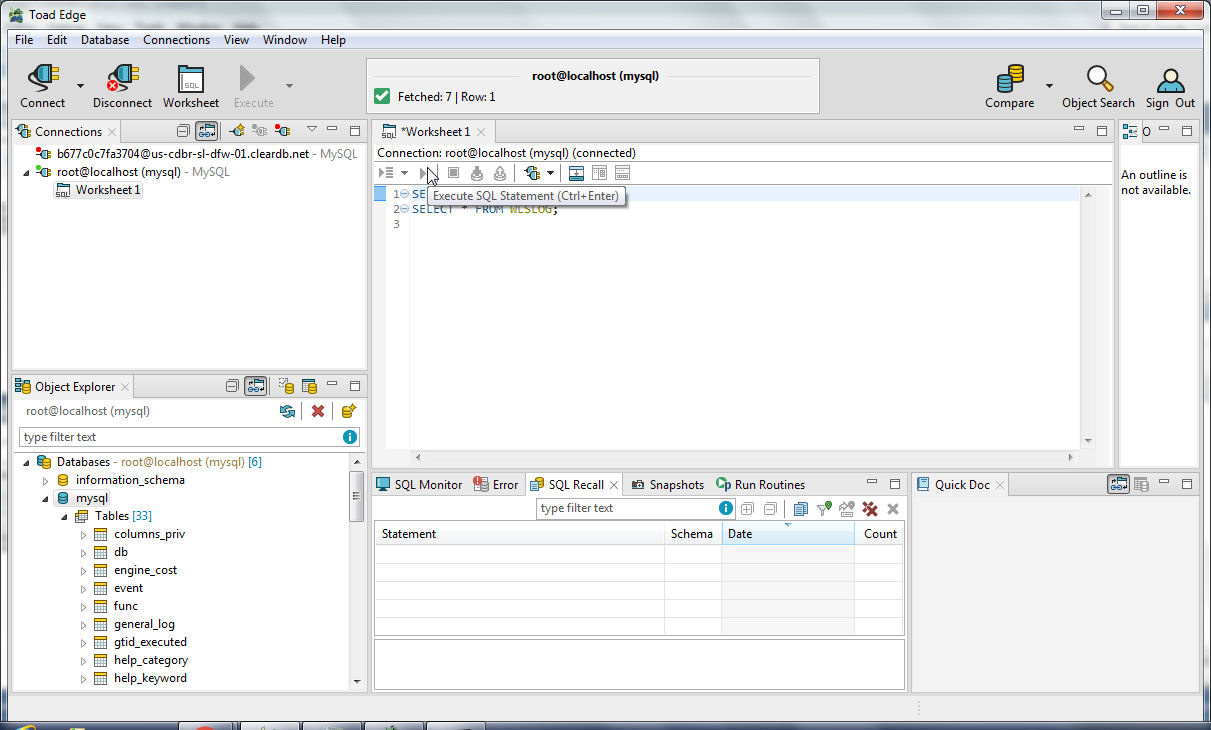Collapse the mysql database node
This screenshot has height=730, width=1211.
tap(45, 499)
